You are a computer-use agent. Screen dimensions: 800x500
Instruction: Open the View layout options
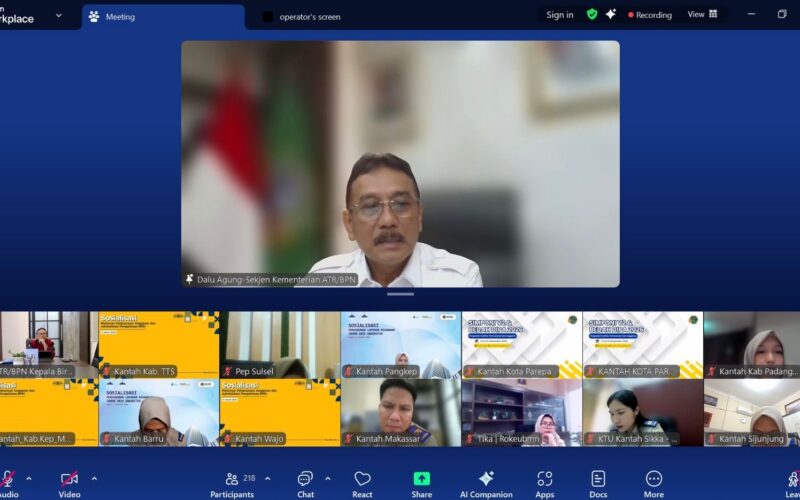coord(702,15)
